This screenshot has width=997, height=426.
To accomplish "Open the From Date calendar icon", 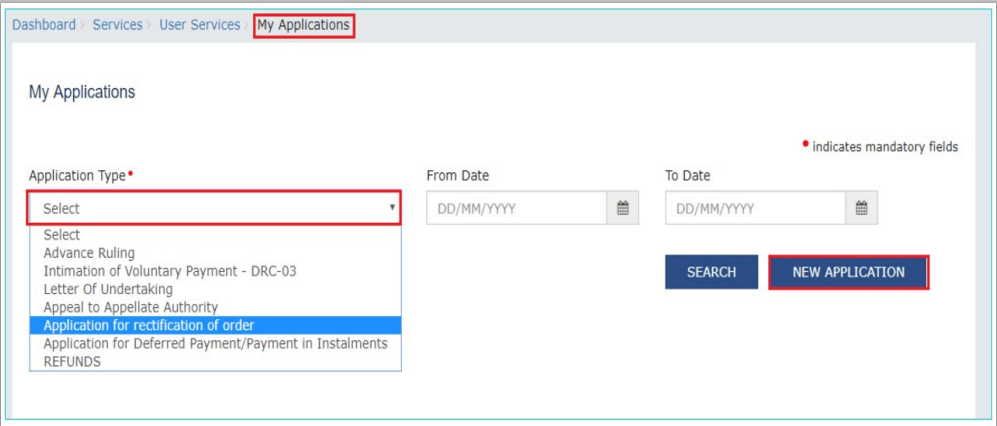I will (622, 209).
